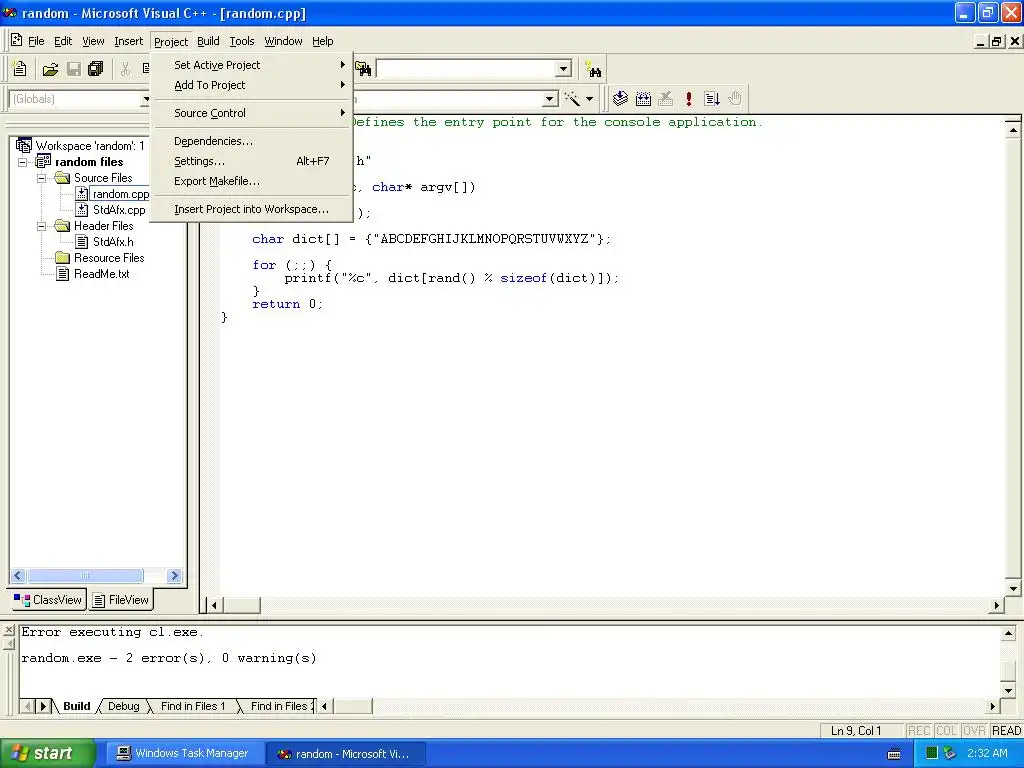Image resolution: width=1024 pixels, height=768 pixels.
Task: Switch to Windows Task Manager in taskbar
Action: 184,753
